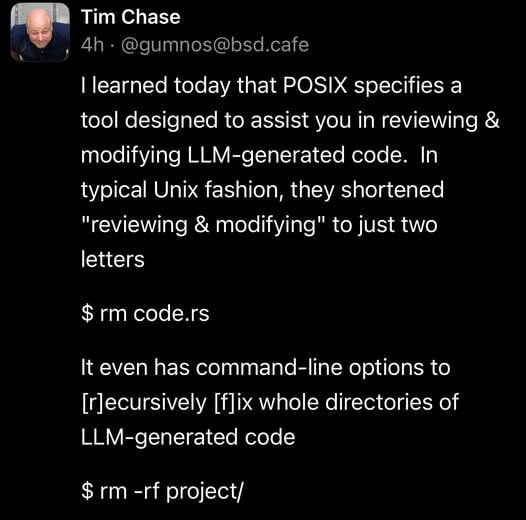Screen dimensions: 526x520
Task: Click the Tim Chase display name
Action: [130, 17]
